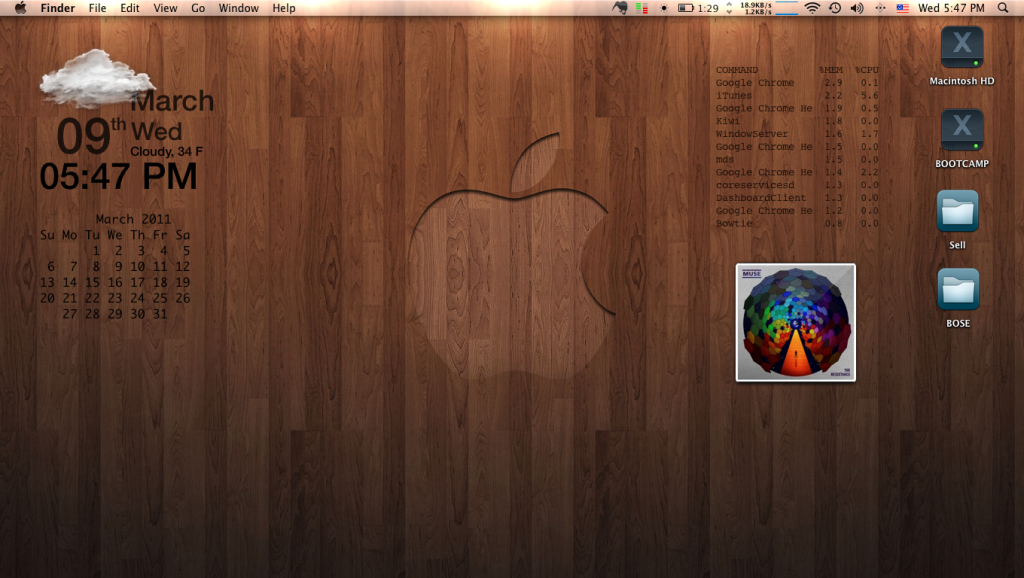Click the Wed 5:47 PM menu bar clock
The image size is (1024, 578).
[951, 8]
